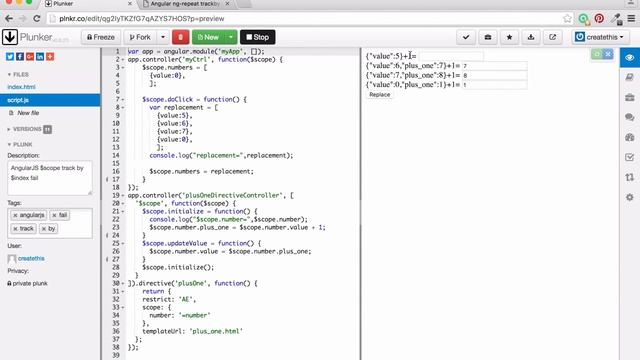Open the index.html file

coord(21,87)
